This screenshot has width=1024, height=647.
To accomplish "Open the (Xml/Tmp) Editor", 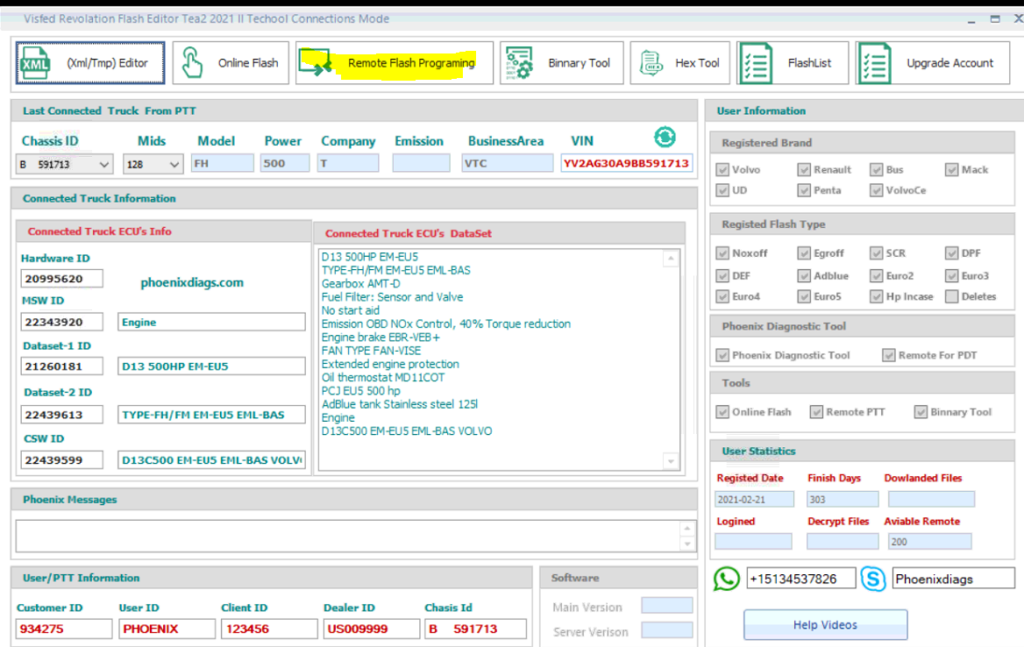I will (90, 63).
